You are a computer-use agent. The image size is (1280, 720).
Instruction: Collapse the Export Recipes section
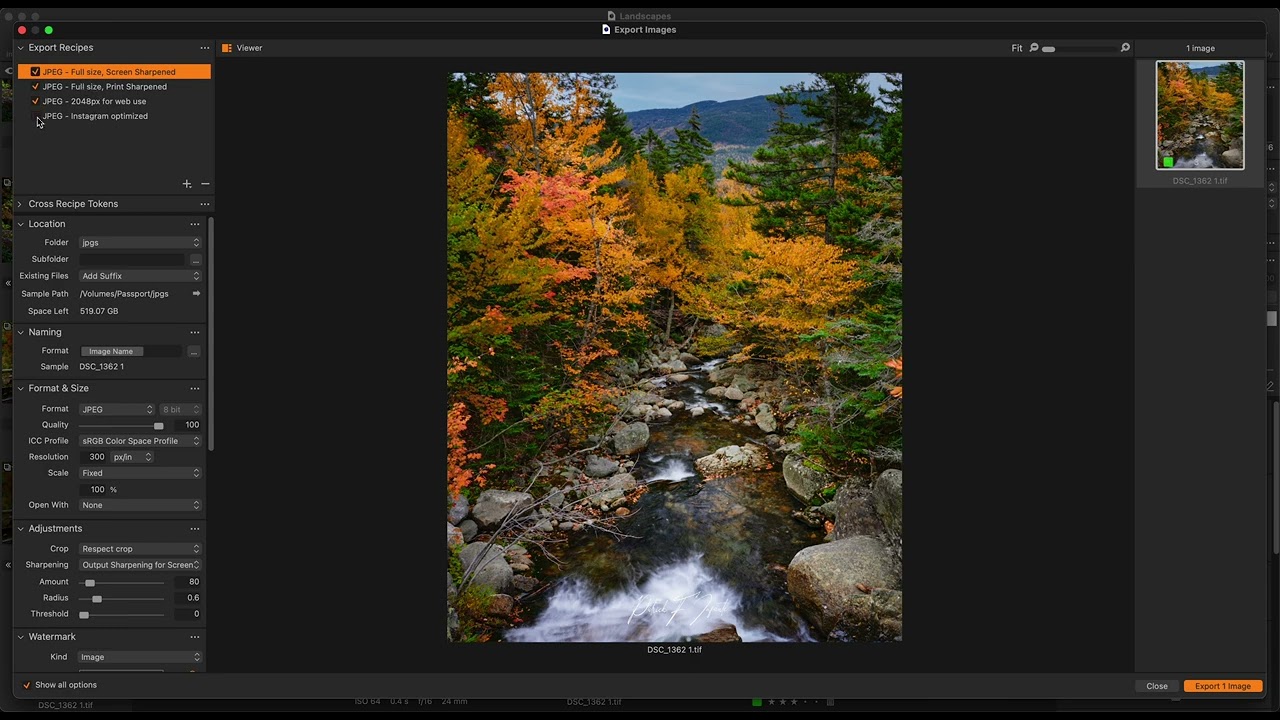pos(20,48)
